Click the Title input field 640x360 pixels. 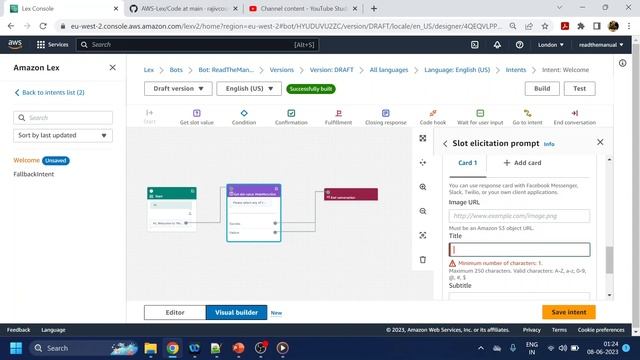tap(519, 250)
